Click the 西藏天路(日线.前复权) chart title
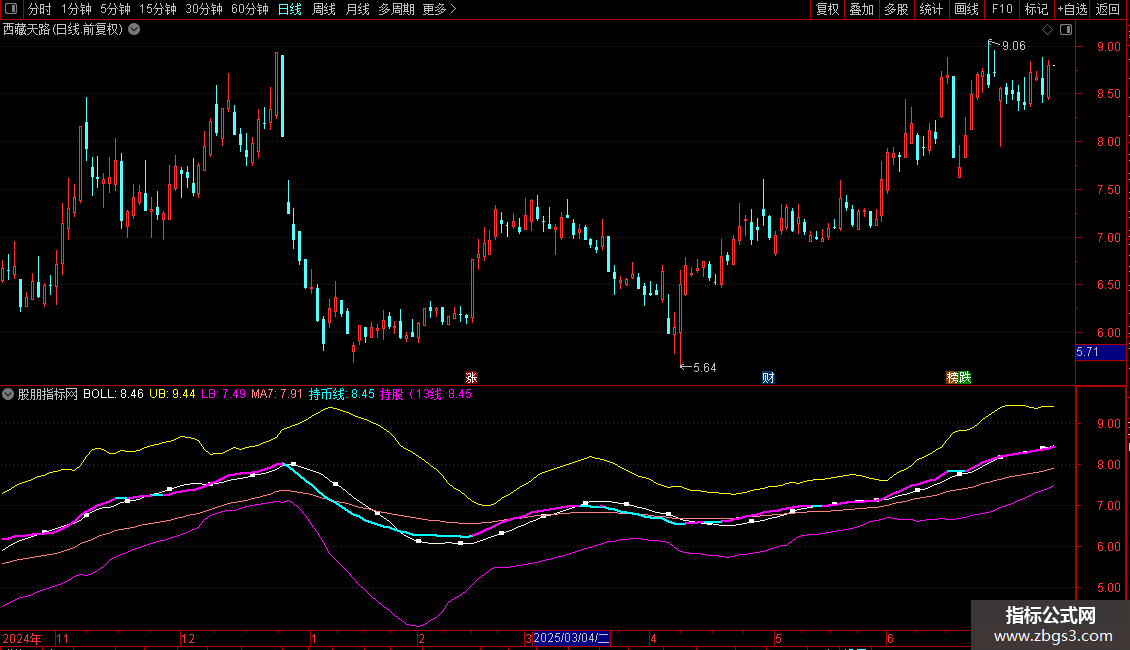 63,30
